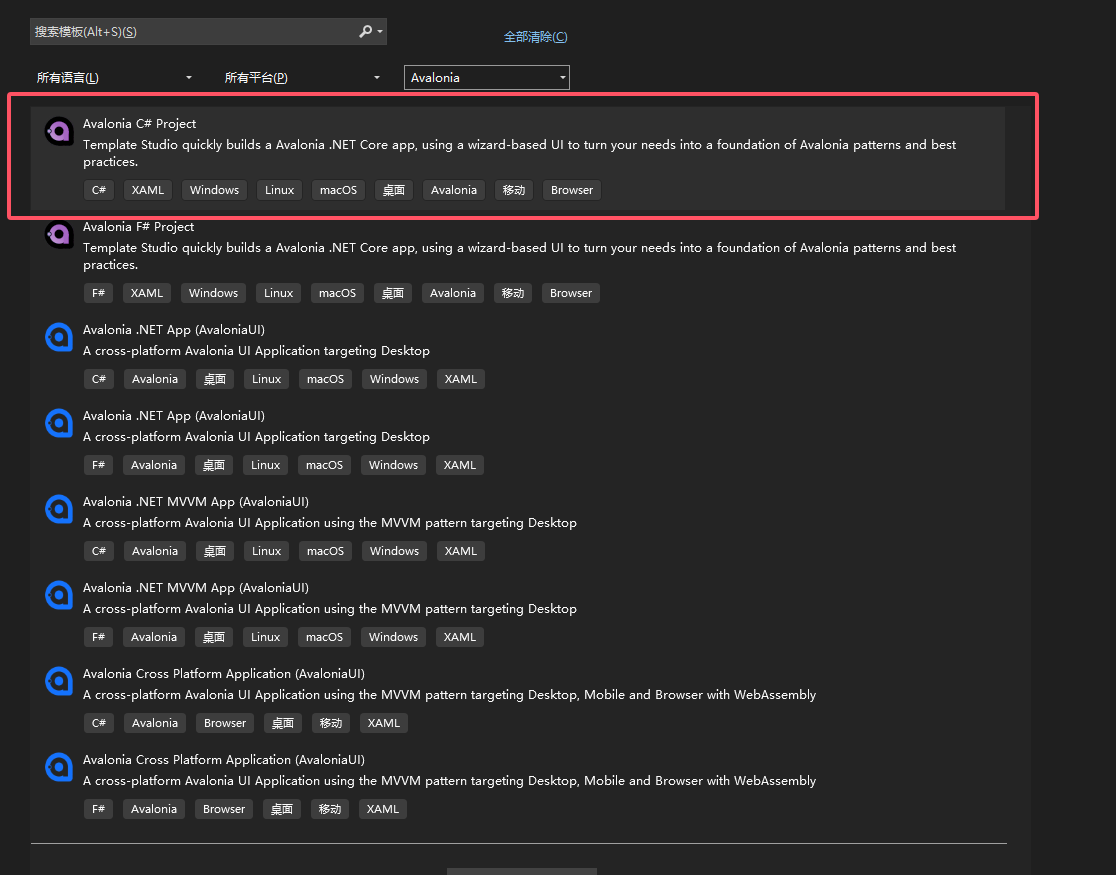This screenshot has width=1116, height=875.
Task: Click the icon of the F# Cross Platform Application
Action: tap(59, 767)
